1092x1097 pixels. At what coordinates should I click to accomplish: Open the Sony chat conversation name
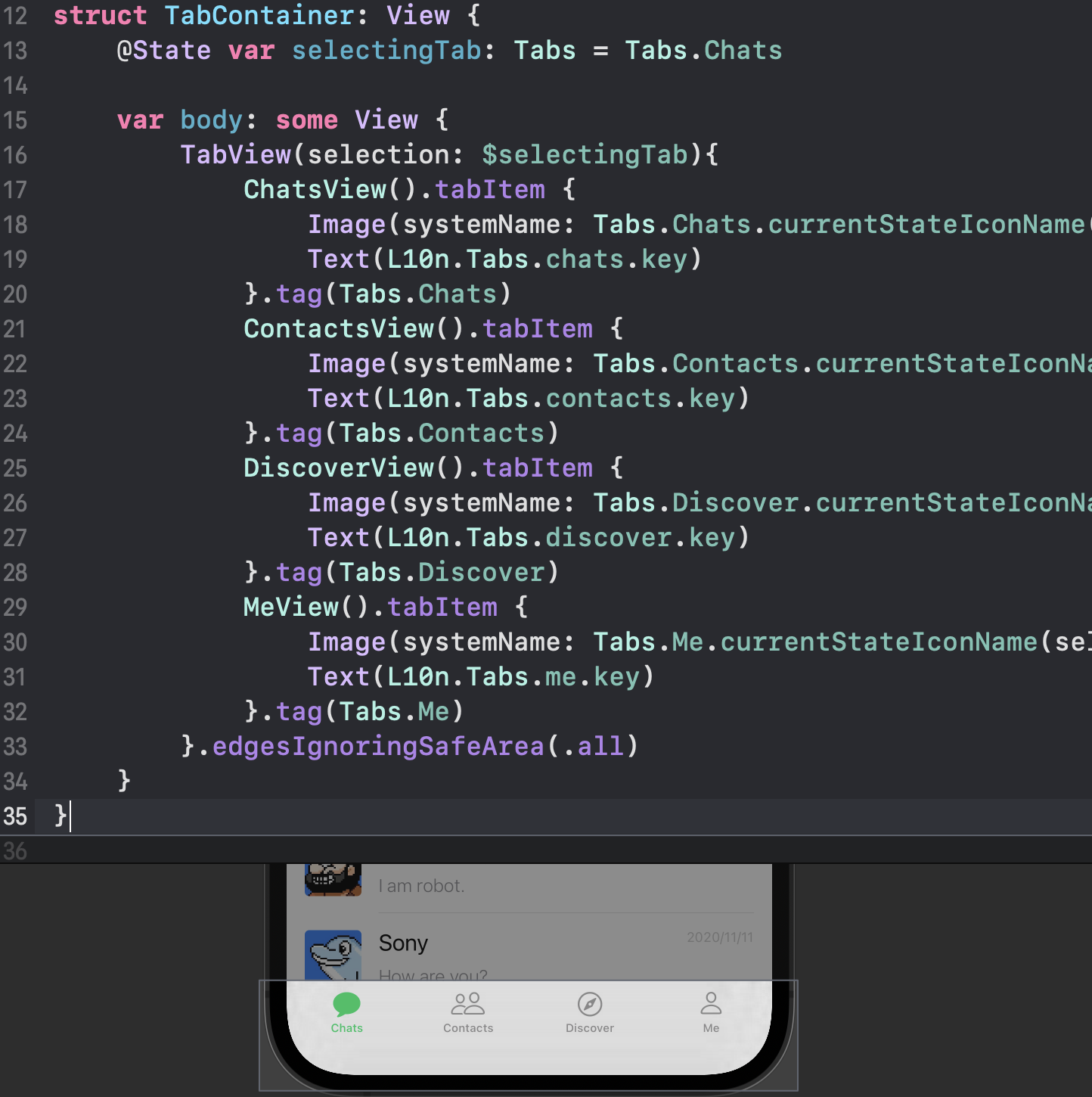pyautogui.click(x=403, y=943)
